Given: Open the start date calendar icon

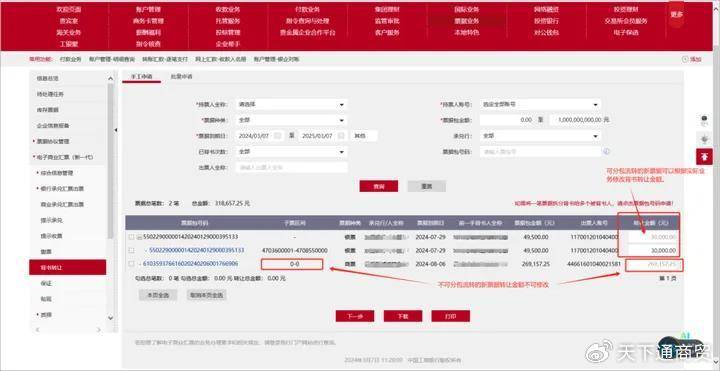Looking at the screenshot, I should click(277, 136).
